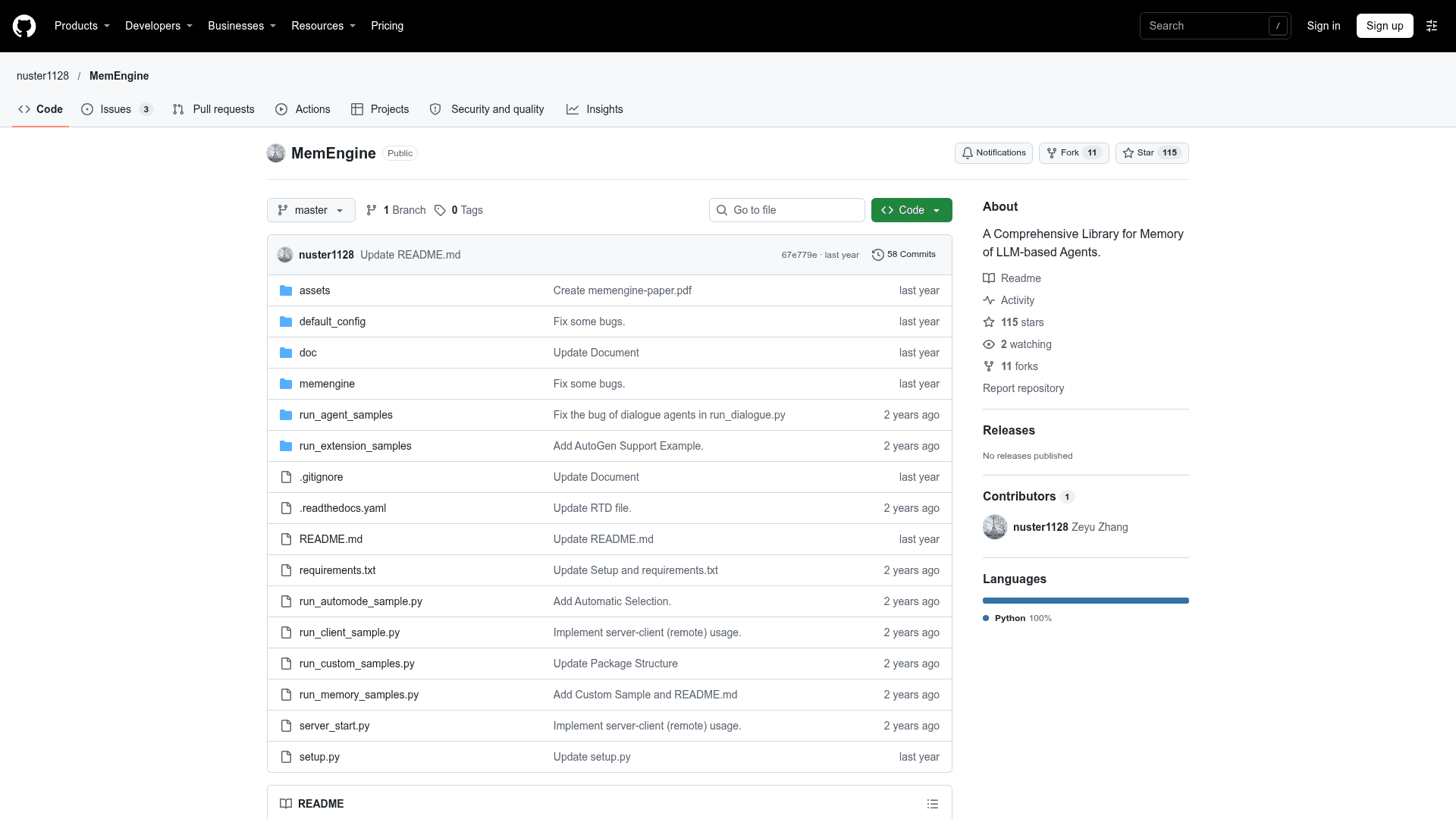Click the tag icon next to 0 Tags
The image size is (1456, 819).
point(440,210)
